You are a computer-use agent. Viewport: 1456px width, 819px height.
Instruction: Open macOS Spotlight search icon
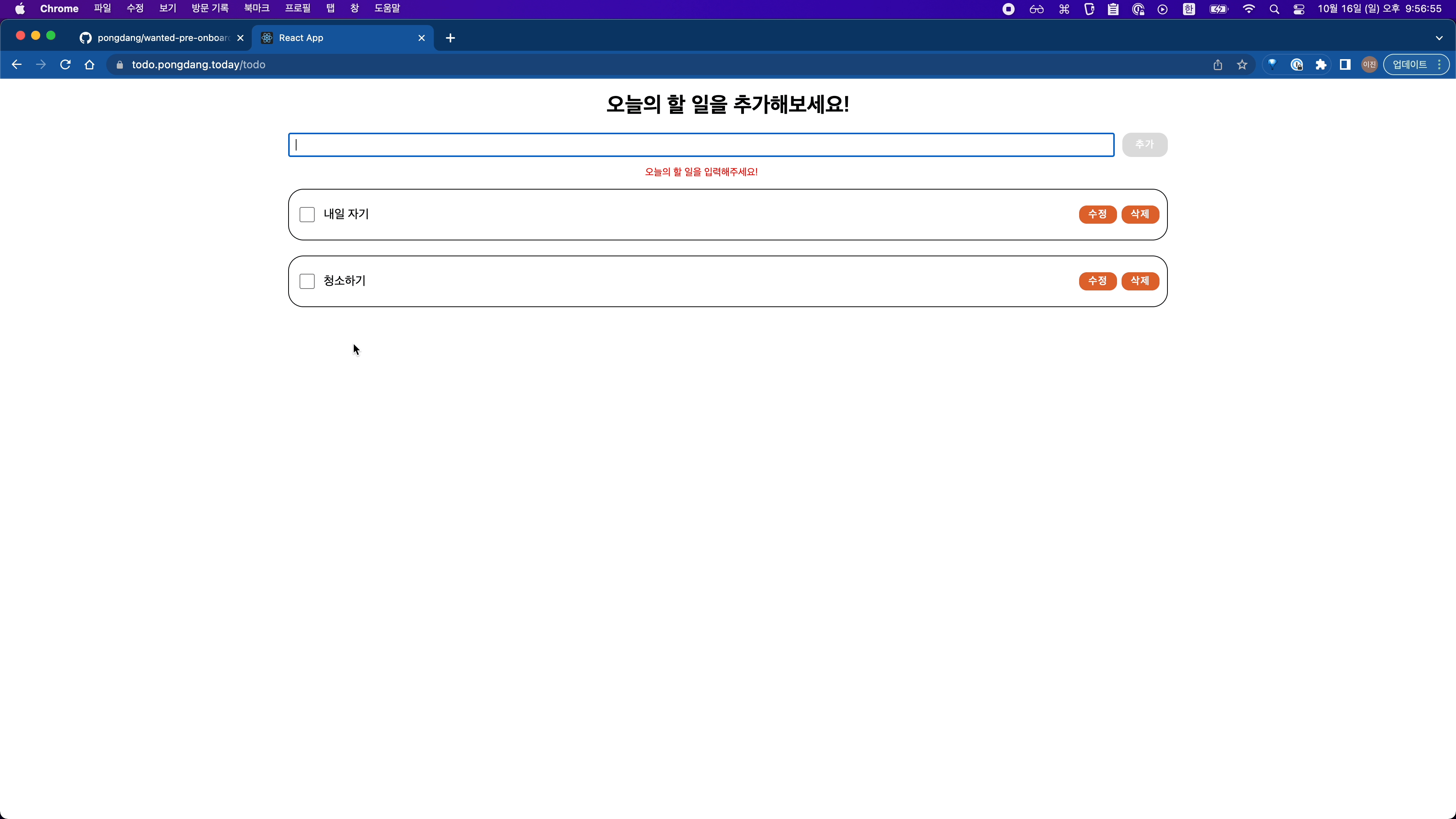click(x=1274, y=9)
